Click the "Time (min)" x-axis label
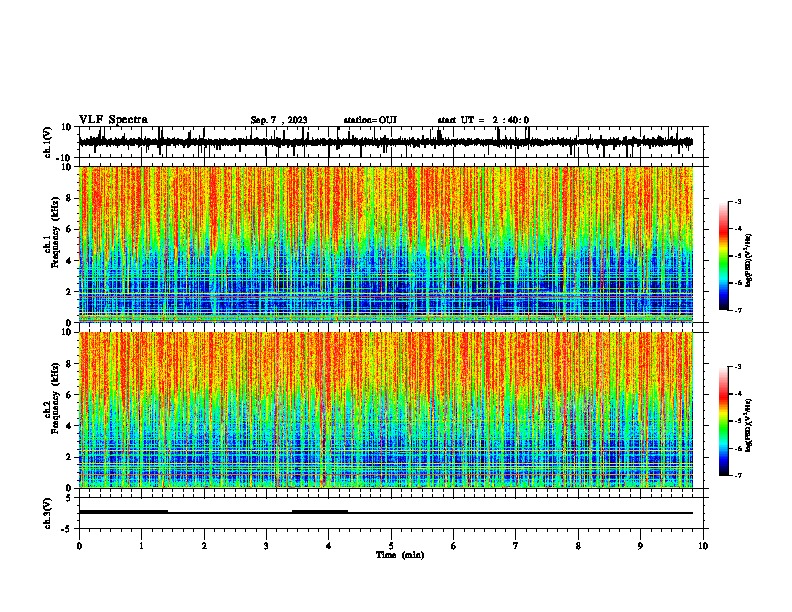Viewport: 792px width, 612px height. tap(400, 555)
